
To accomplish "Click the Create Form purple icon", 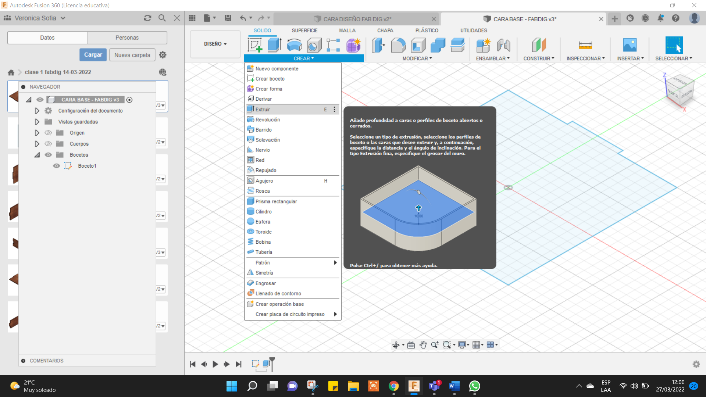I will pos(353,45).
